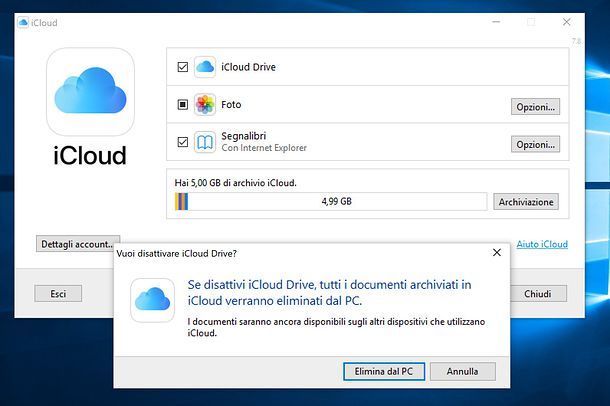This screenshot has height=406, width=610.
Task: Click the iCloud title bar icon
Action: (23, 23)
